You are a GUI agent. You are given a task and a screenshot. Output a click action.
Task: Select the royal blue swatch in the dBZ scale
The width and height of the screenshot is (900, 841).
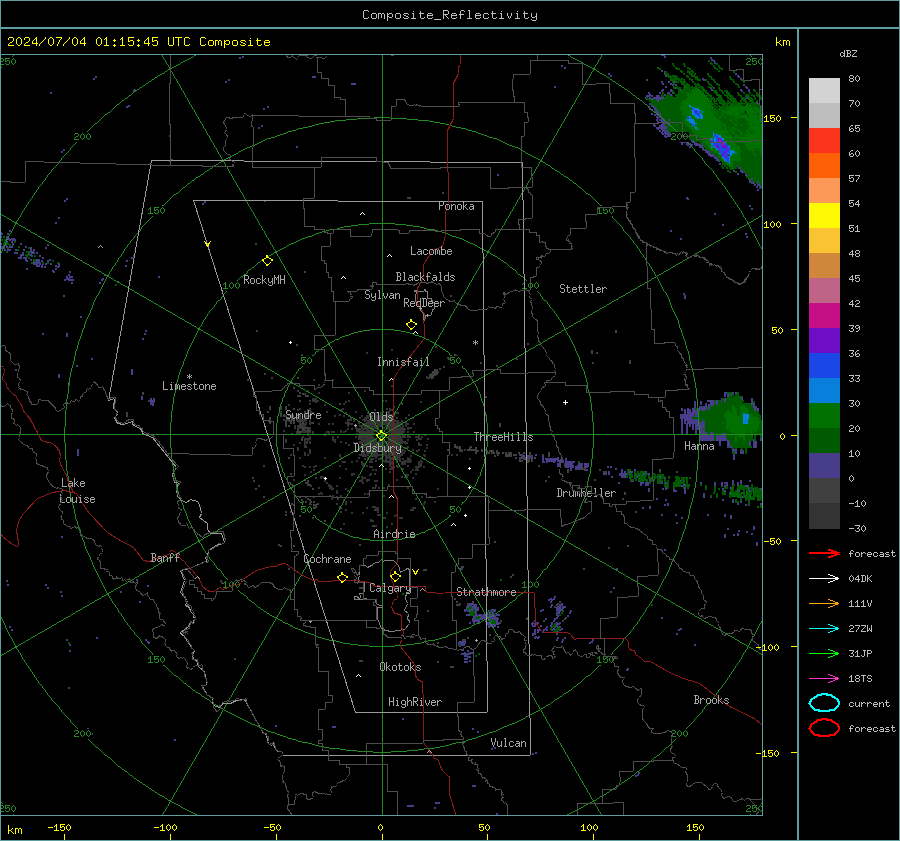(824, 366)
